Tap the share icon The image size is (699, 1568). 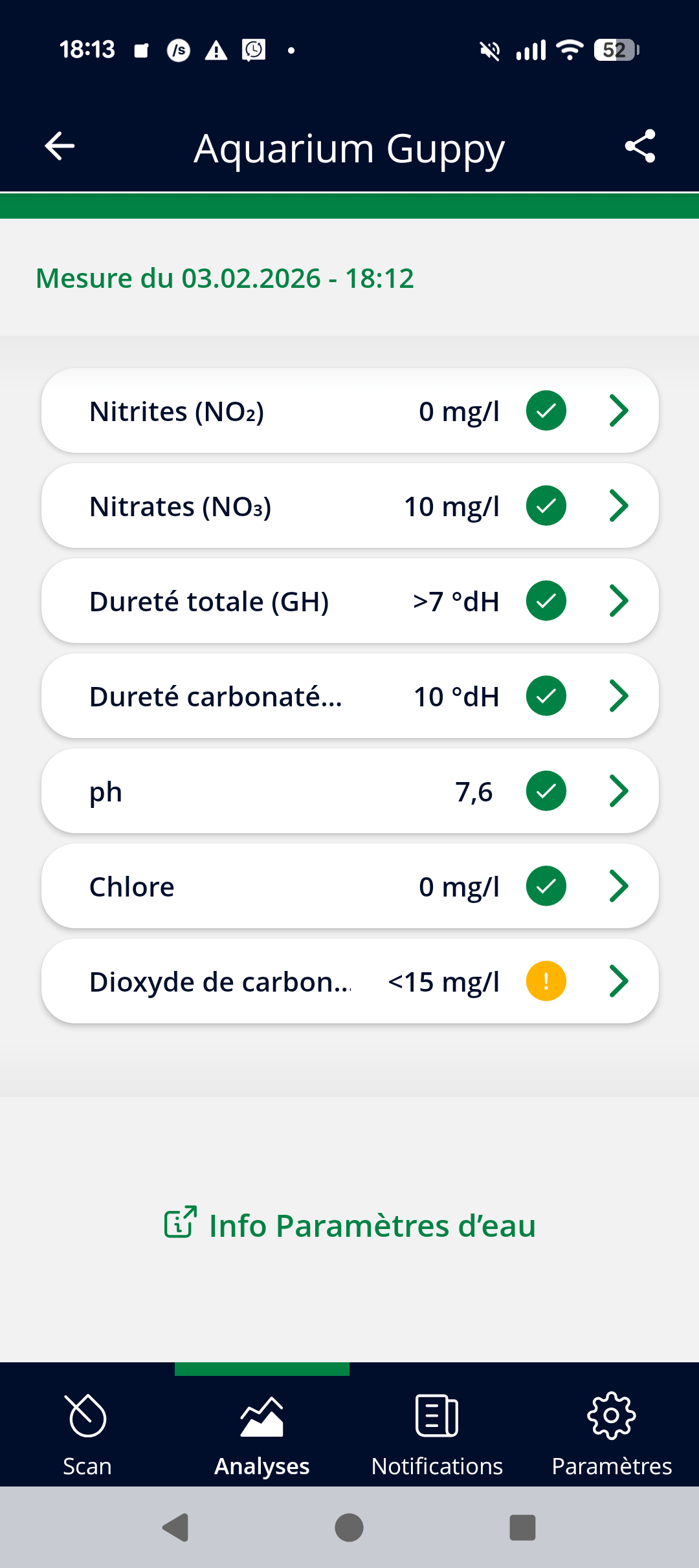coord(640,146)
